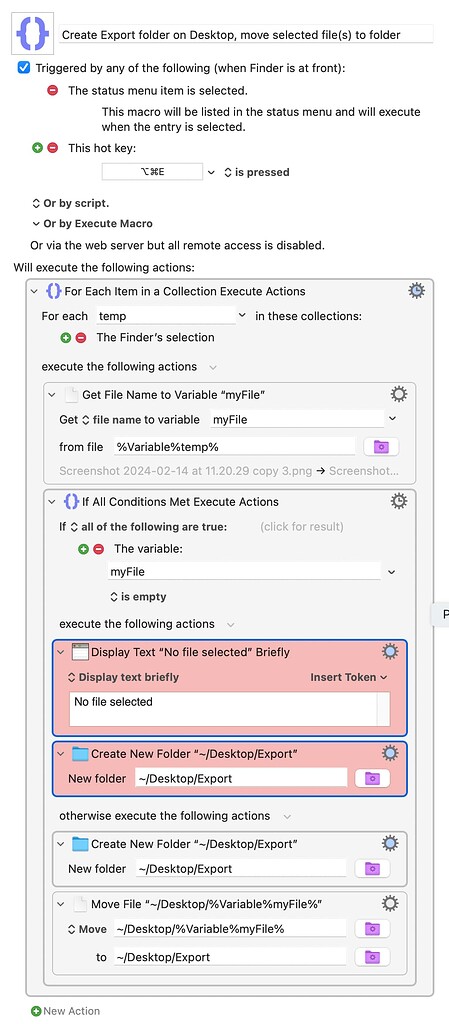Click '(click for result)' condition link
This screenshot has width=449, height=1024.
point(302,526)
